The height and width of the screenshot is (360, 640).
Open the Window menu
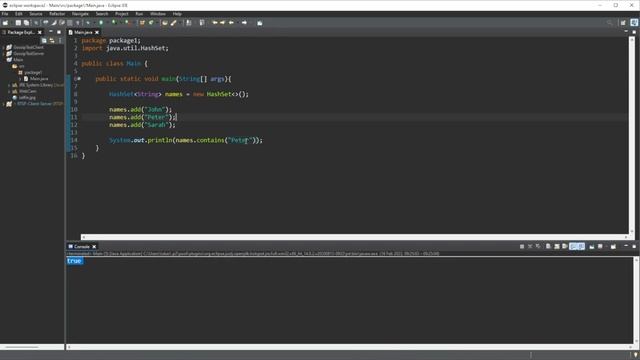[158, 14]
